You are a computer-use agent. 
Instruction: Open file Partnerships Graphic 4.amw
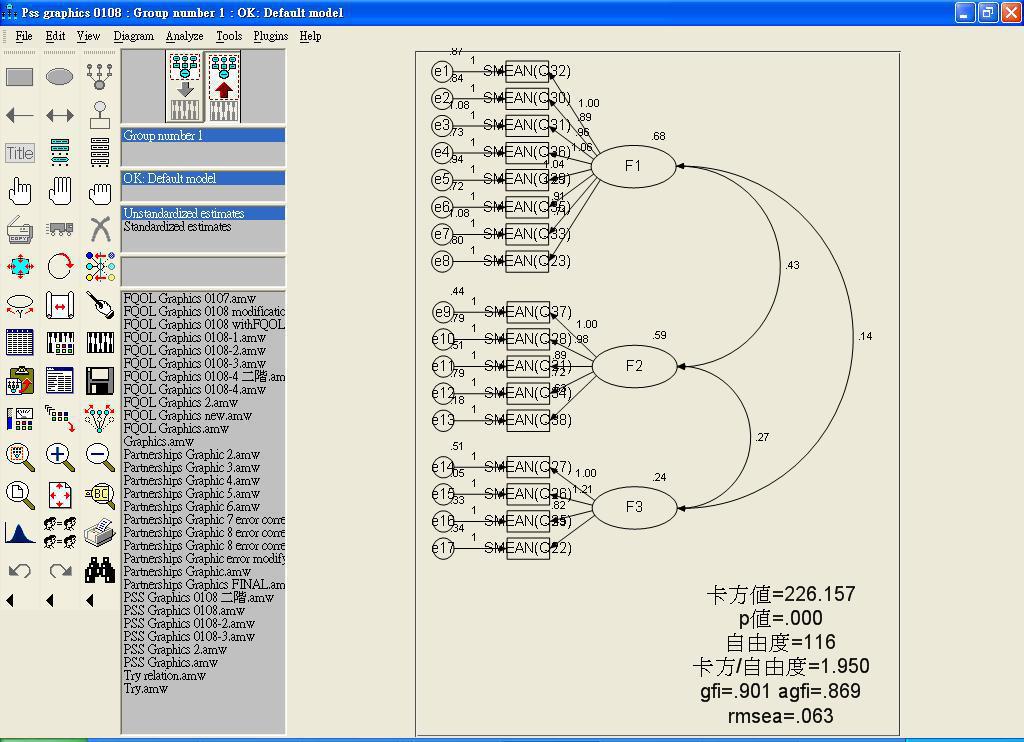pos(191,480)
